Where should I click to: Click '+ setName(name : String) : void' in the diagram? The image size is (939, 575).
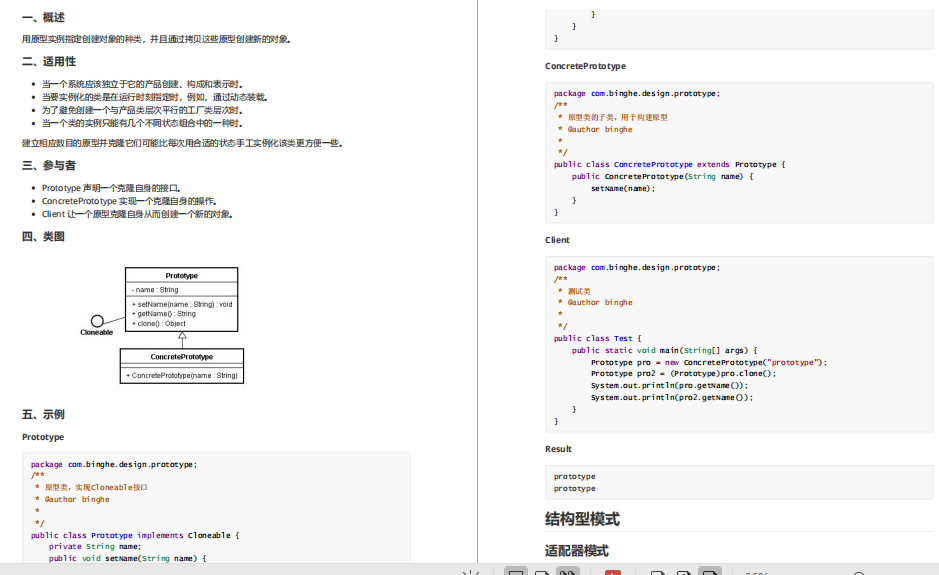pos(181,304)
